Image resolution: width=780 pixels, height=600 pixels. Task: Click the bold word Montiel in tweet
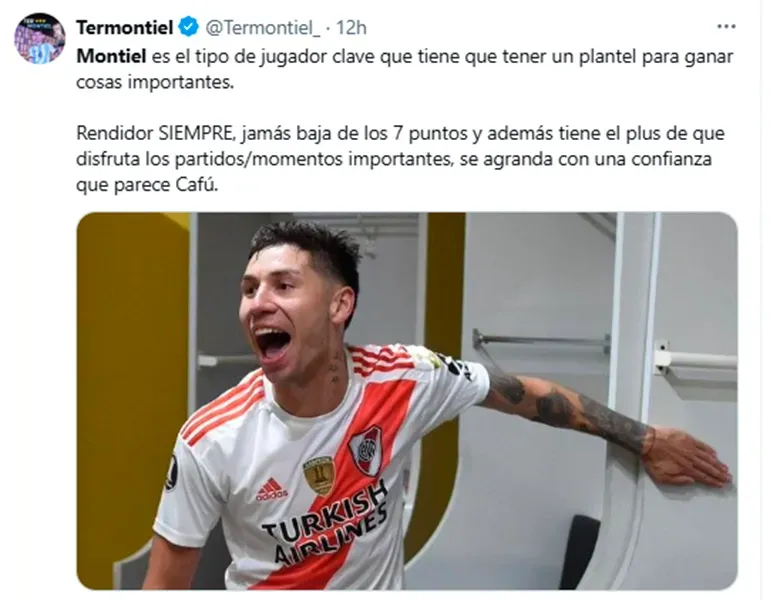[111, 56]
